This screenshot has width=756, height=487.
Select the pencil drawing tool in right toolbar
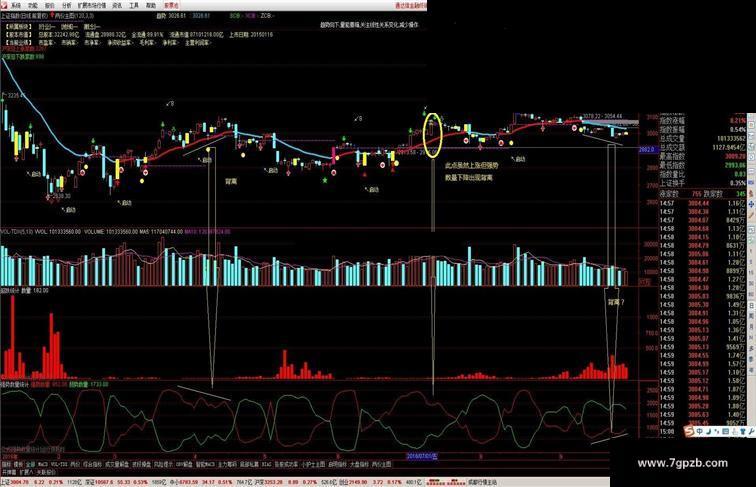751,215
